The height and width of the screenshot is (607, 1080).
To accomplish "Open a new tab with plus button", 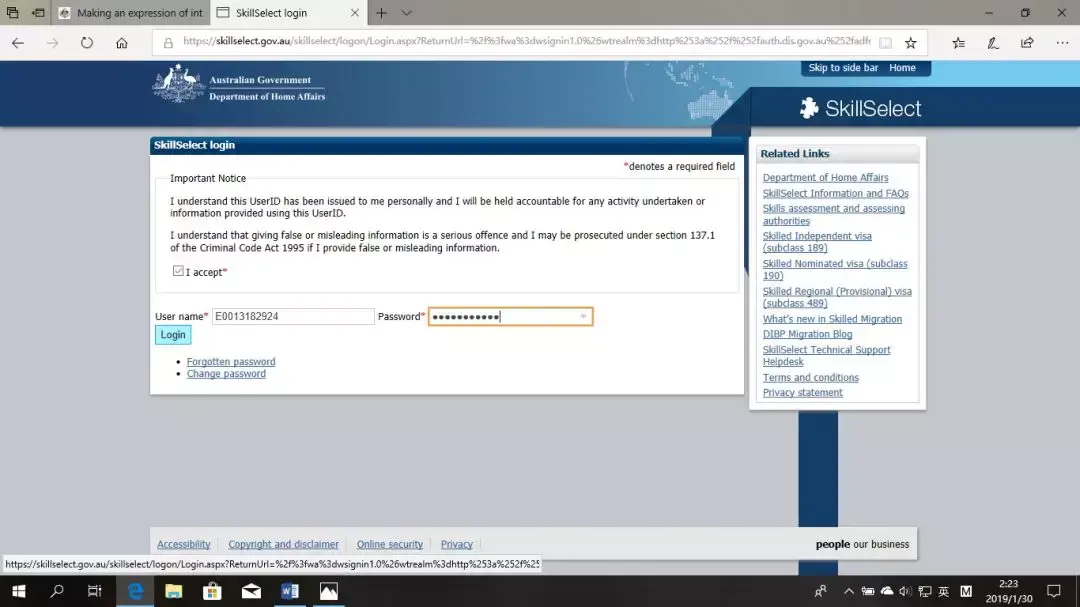I will [381, 12].
